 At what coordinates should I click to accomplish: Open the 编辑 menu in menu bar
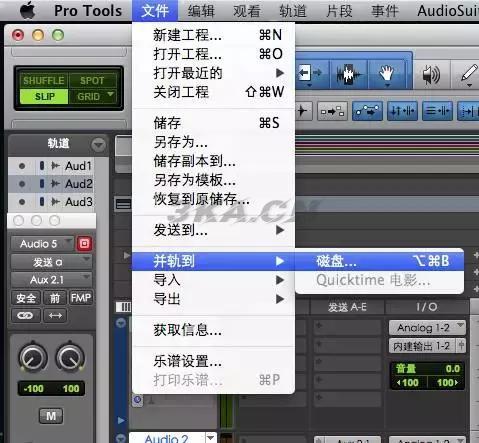pyautogui.click(x=201, y=11)
